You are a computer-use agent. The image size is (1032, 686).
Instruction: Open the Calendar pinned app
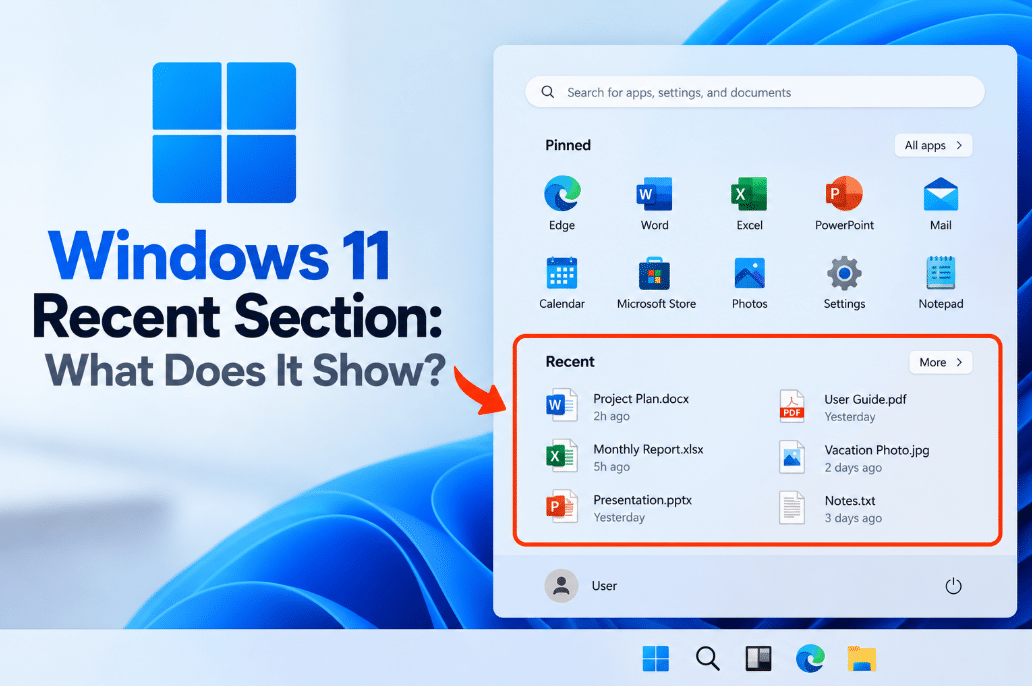561,273
